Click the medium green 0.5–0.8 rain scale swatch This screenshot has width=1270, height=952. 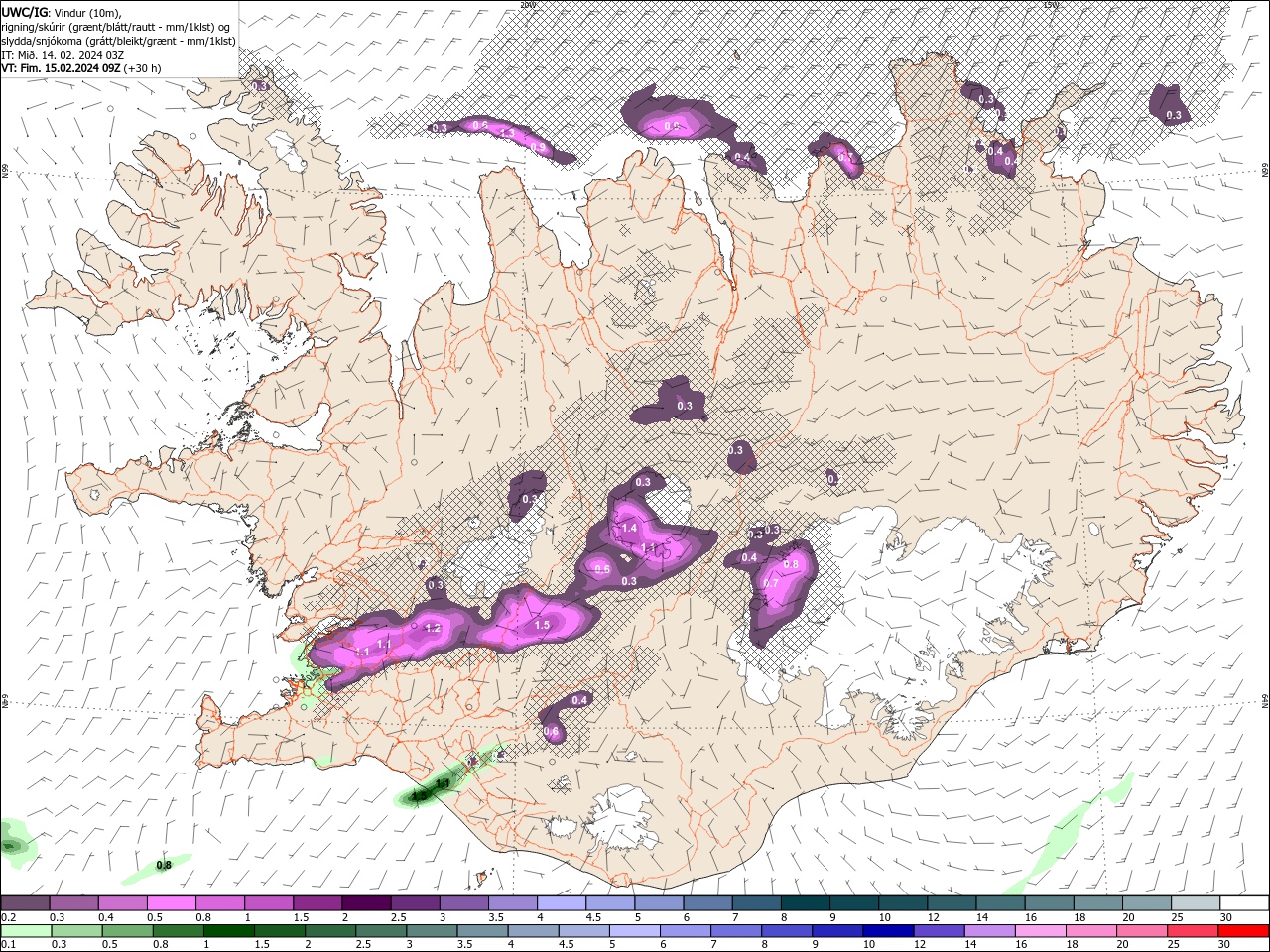(128, 931)
